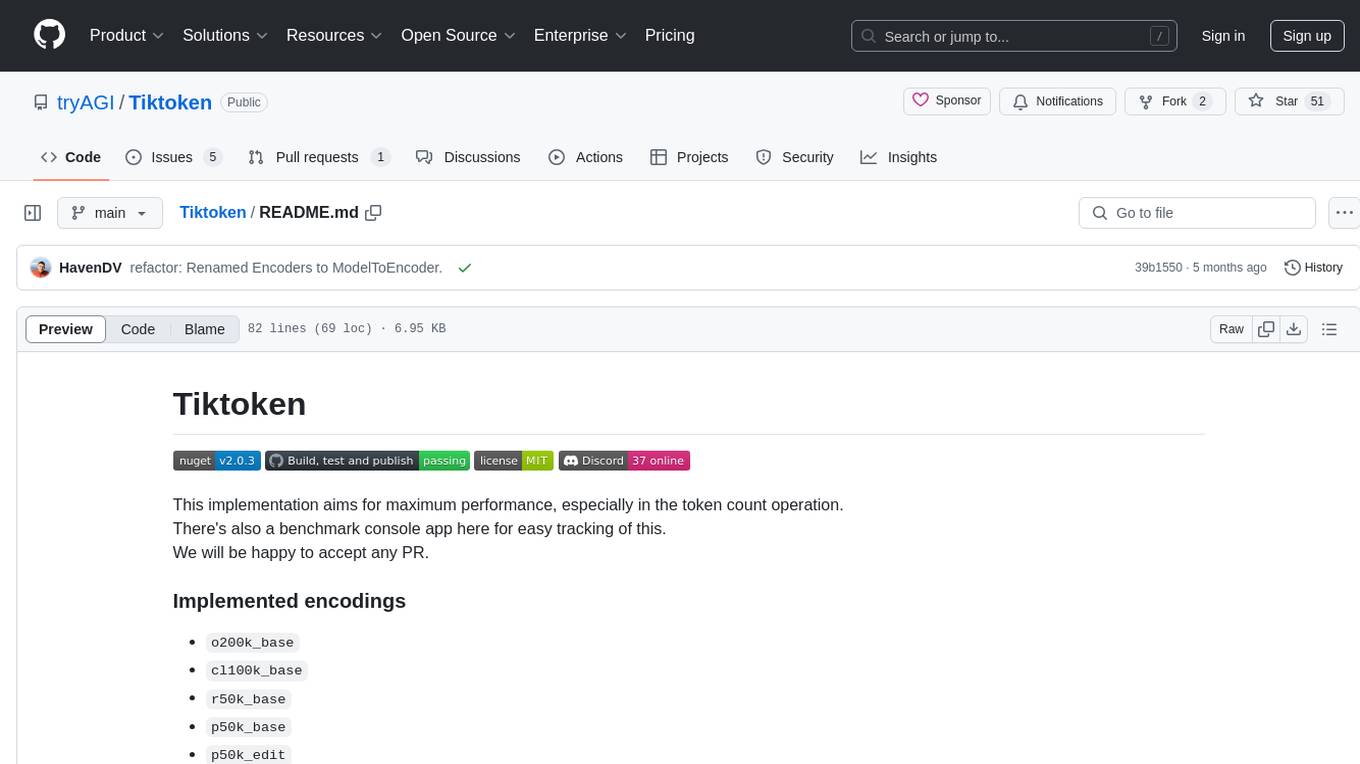Screen dimensions: 1360x764
Task: Open the Actions tab
Action: [x=586, y=157]
